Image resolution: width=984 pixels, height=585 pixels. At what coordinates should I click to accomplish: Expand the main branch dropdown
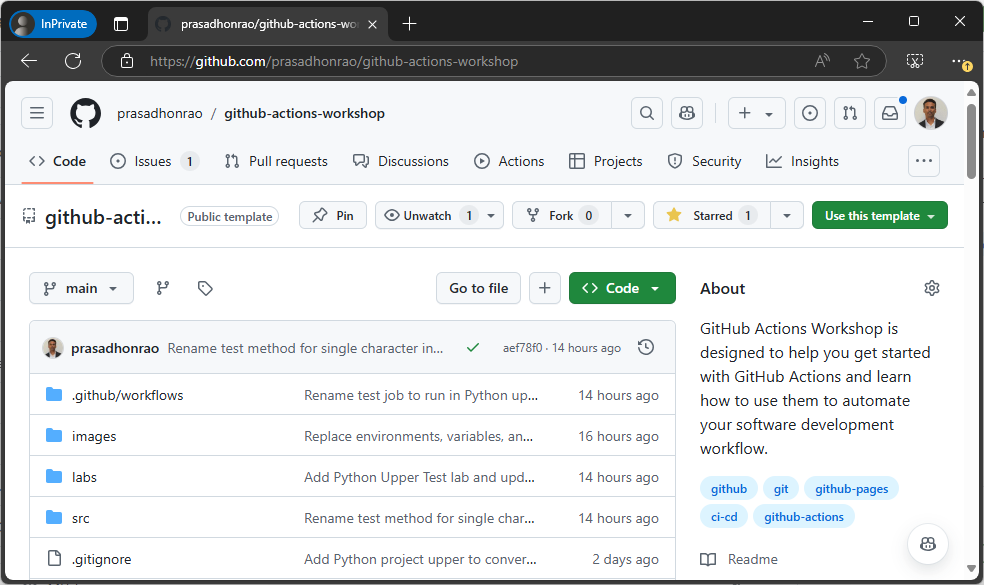click(82, 288)
